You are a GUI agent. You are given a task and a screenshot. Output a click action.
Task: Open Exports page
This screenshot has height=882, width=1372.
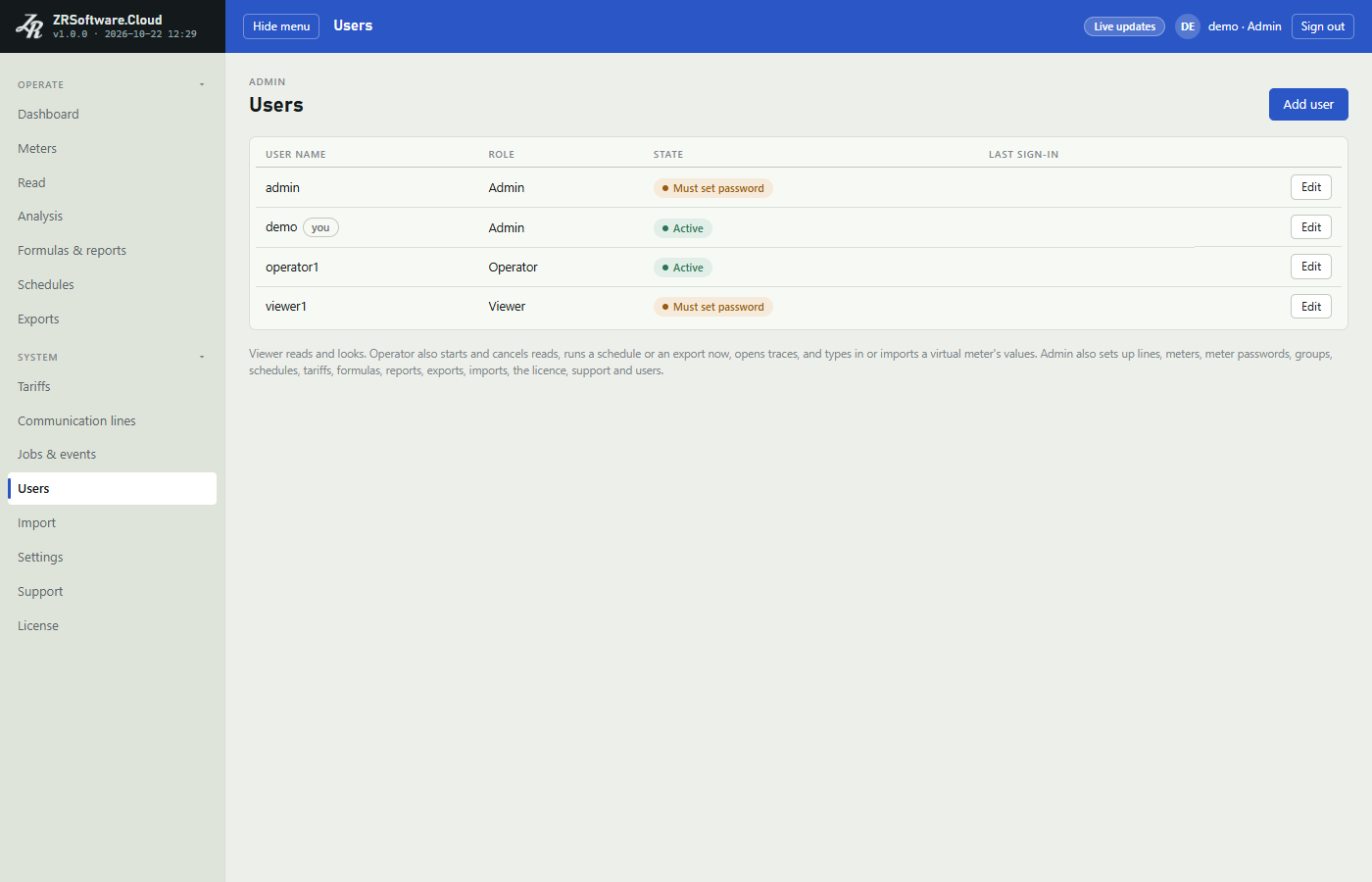pos(112,319)
